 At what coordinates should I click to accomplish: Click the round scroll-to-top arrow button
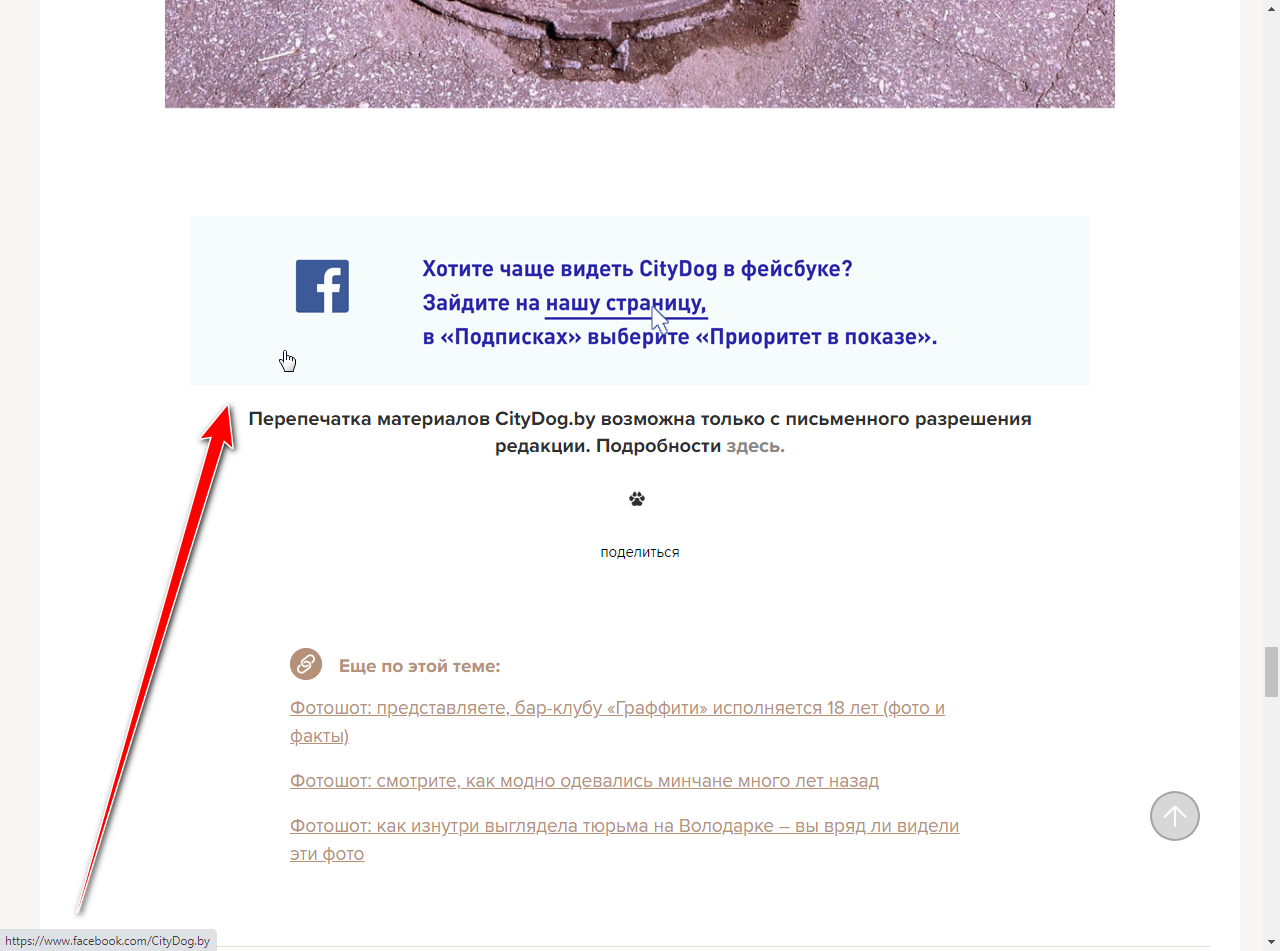[1175, 816]
